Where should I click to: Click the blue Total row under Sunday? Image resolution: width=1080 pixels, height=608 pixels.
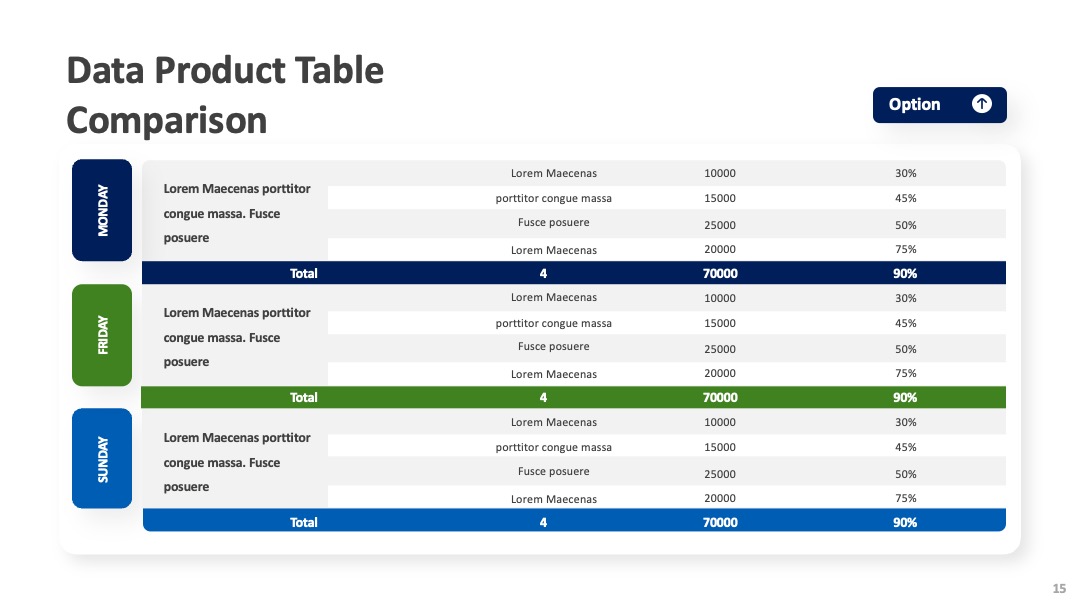pos(574,521)
